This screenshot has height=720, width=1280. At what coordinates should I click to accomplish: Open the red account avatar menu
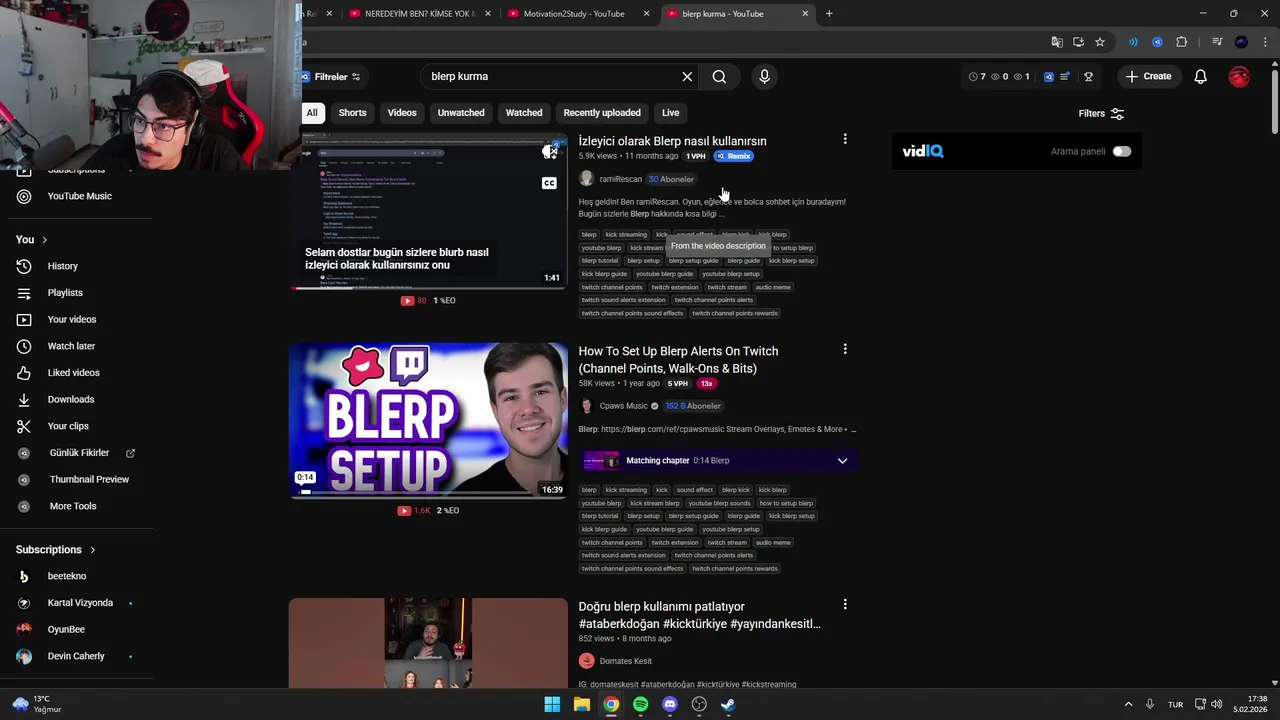(1239, 77)
